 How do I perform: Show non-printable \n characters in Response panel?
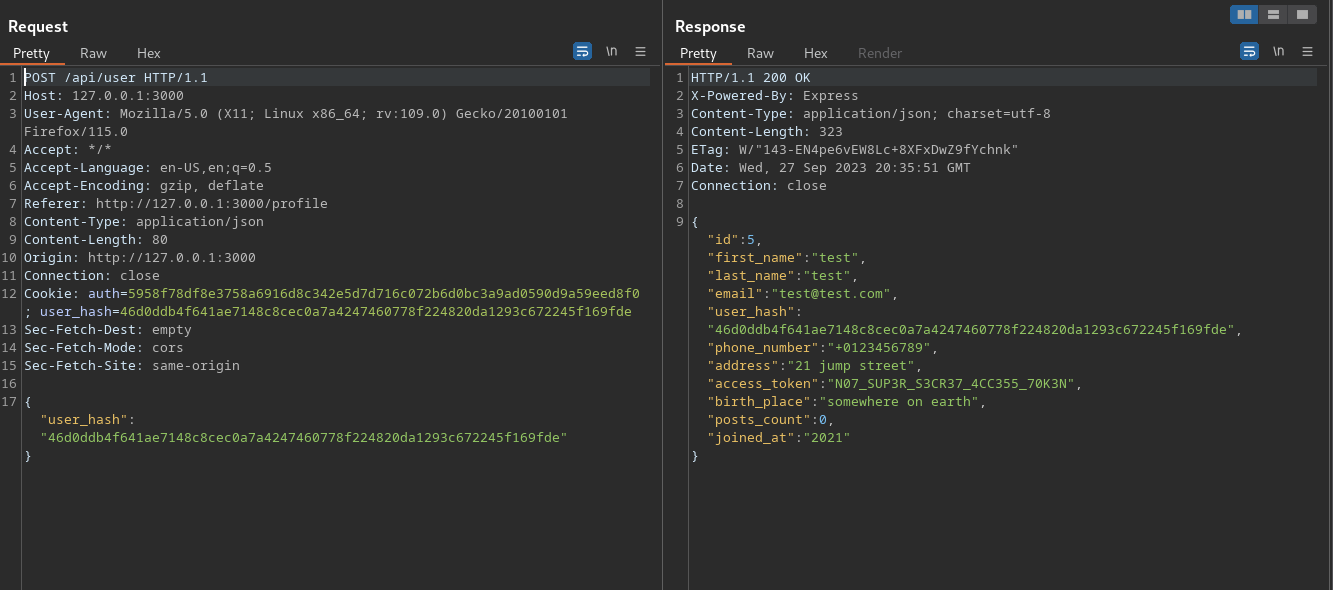point(1278,51)
